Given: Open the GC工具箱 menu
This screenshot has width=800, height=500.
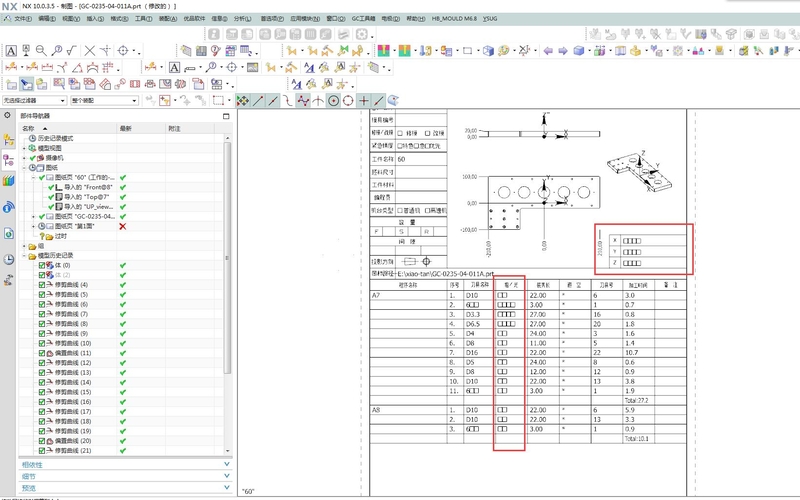Looking at the screenshot, I should (363, 18).
